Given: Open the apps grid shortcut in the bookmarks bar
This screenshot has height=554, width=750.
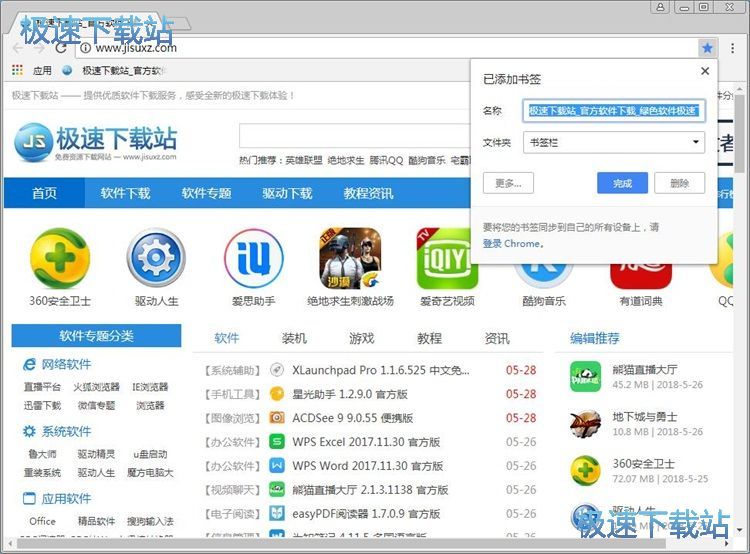Looking at the screenshot, I should pyautogui.click(x=17, y=70).
